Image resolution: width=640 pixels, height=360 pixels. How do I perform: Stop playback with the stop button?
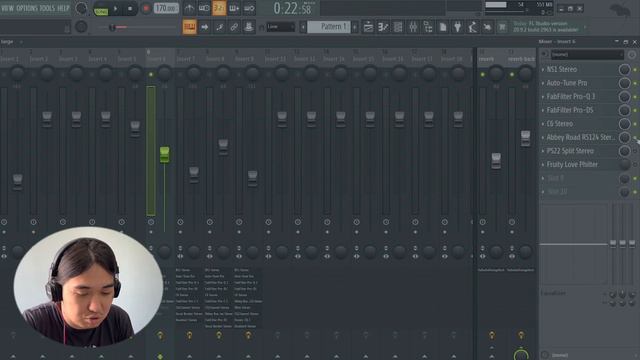coord(130,8)
